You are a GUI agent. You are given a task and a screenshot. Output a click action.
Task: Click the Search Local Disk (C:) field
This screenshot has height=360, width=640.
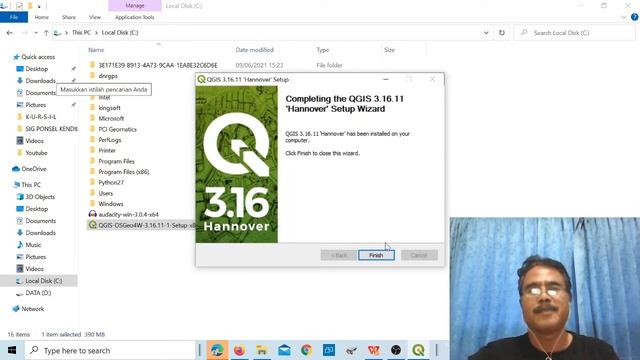click(x=574, y=33)
